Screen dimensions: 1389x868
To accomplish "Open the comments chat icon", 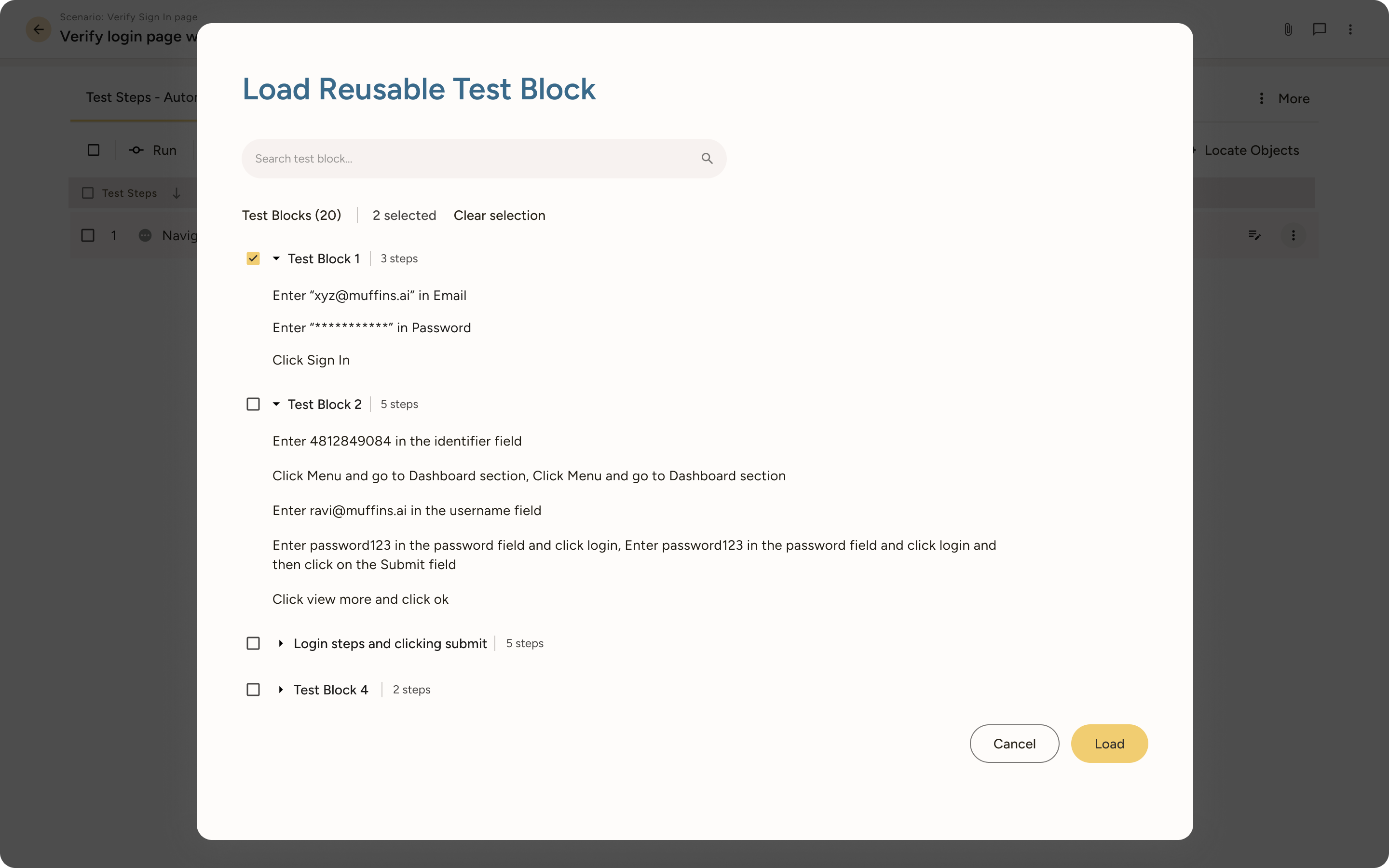I will click(x=1319, y=29).
